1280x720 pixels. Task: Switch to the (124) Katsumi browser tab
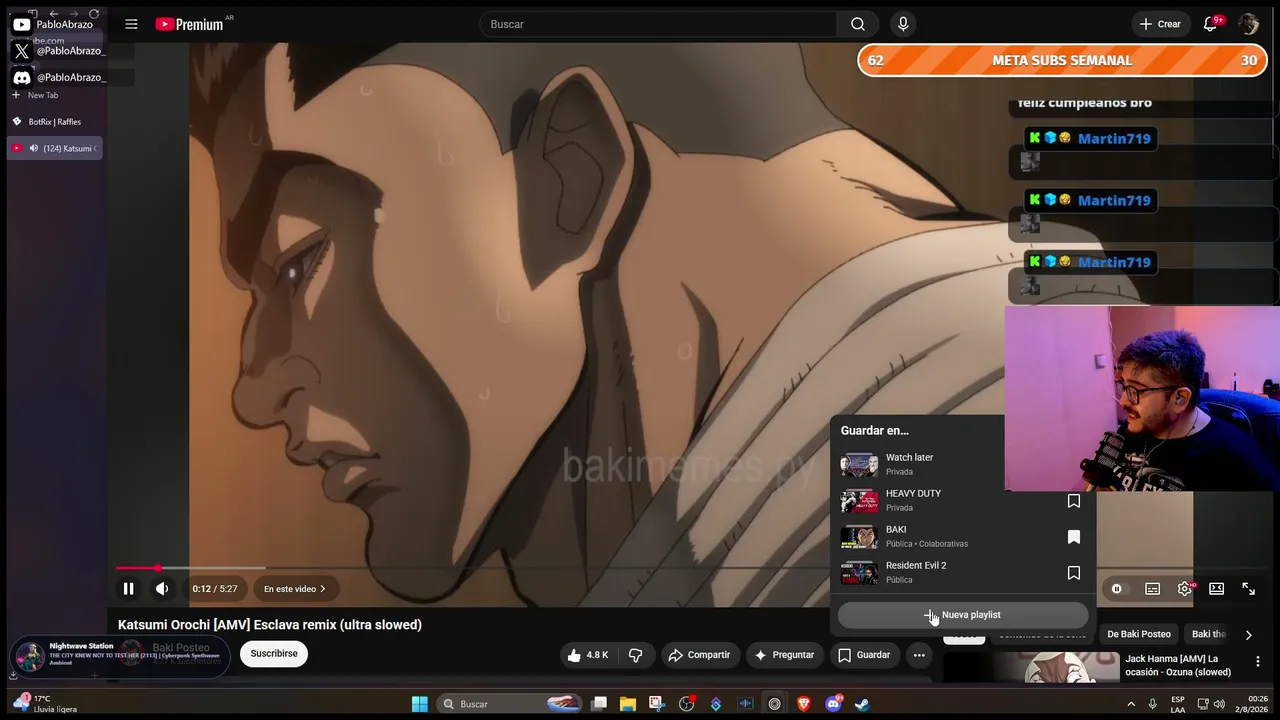[55, 148]
